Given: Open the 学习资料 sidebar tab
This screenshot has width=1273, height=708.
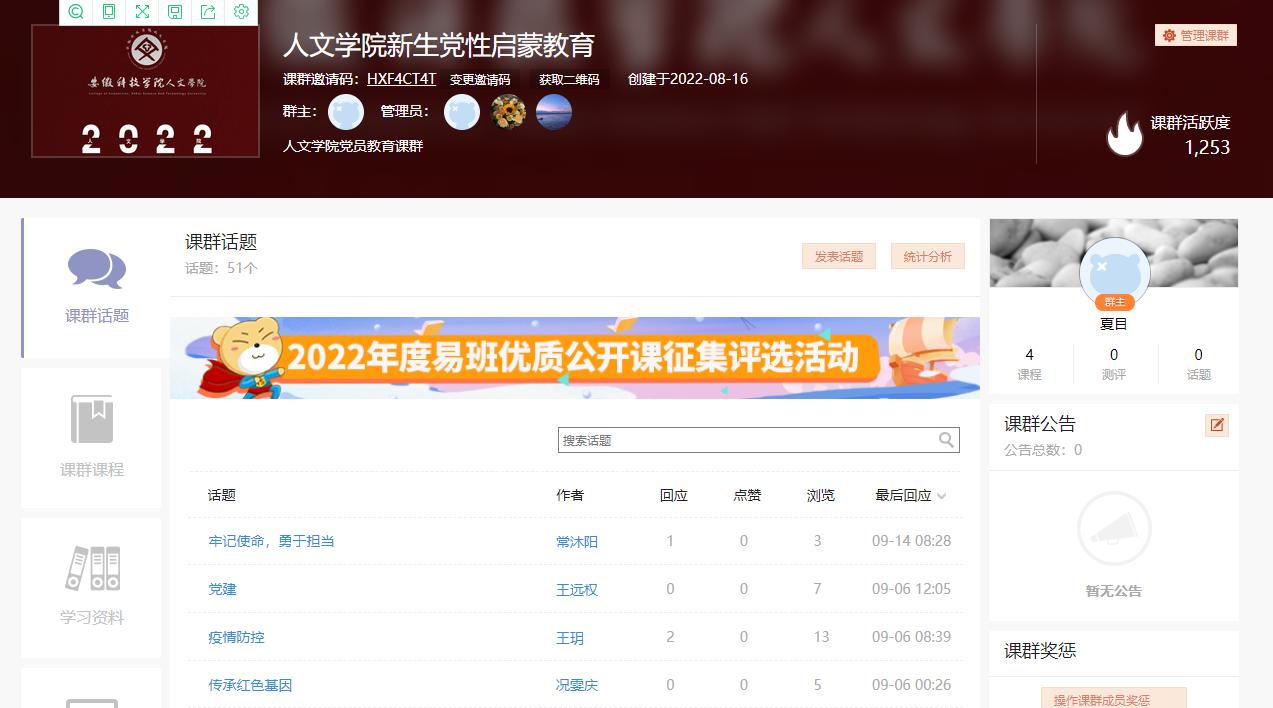Looking at the screenshot, I should [92, 587].
